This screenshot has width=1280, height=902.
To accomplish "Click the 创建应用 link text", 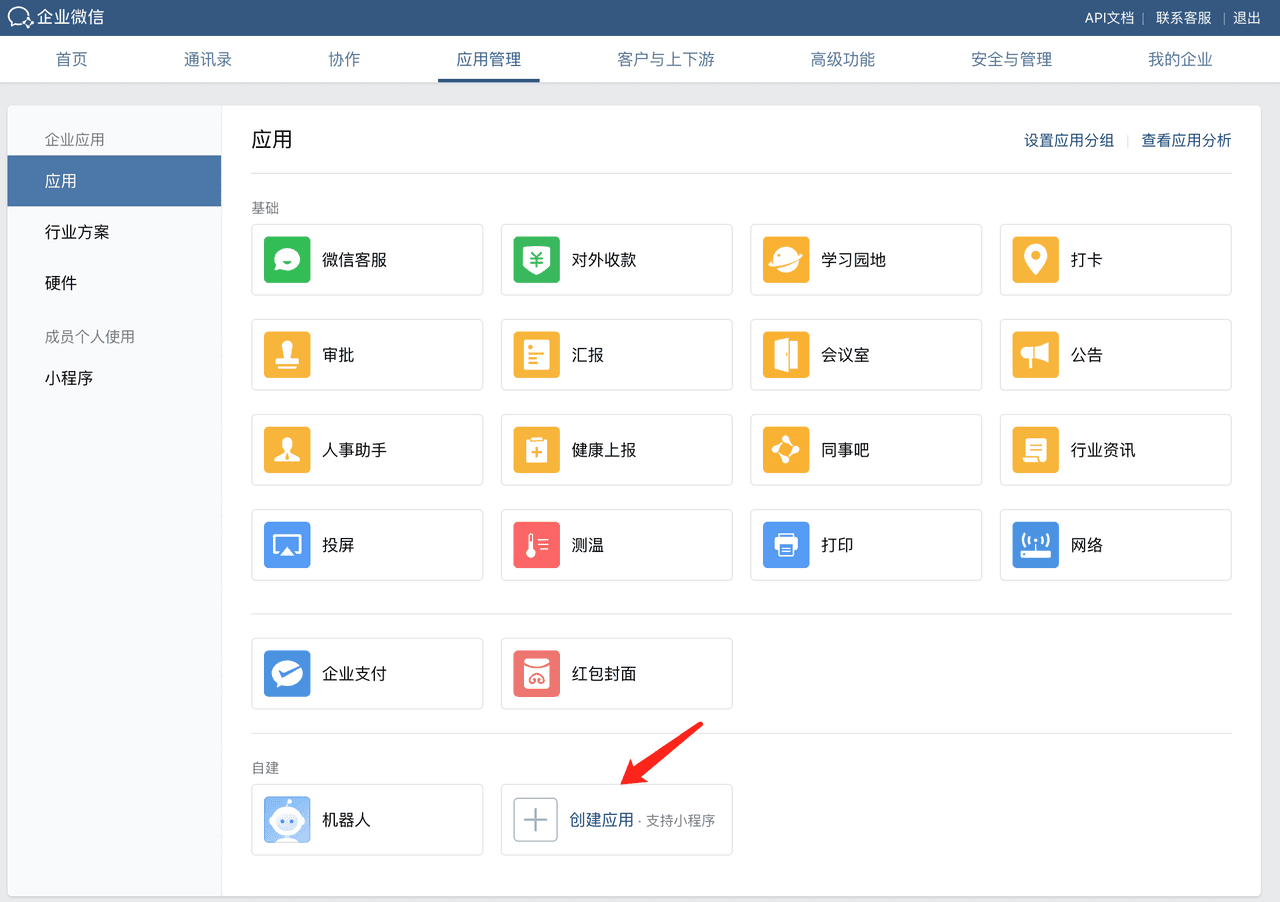I will (x=602, y=820).
